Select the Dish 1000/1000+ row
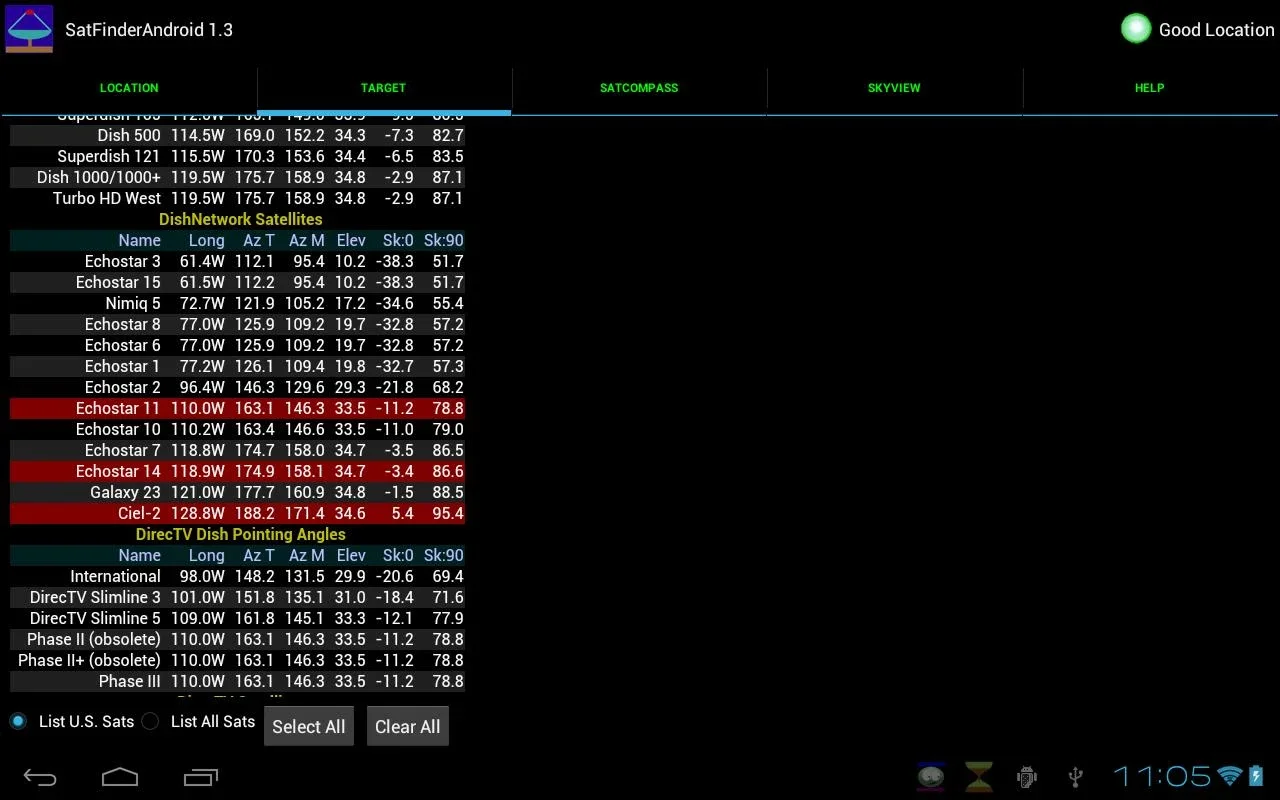This screenshot has width=1280, height=800. (237, 177)
